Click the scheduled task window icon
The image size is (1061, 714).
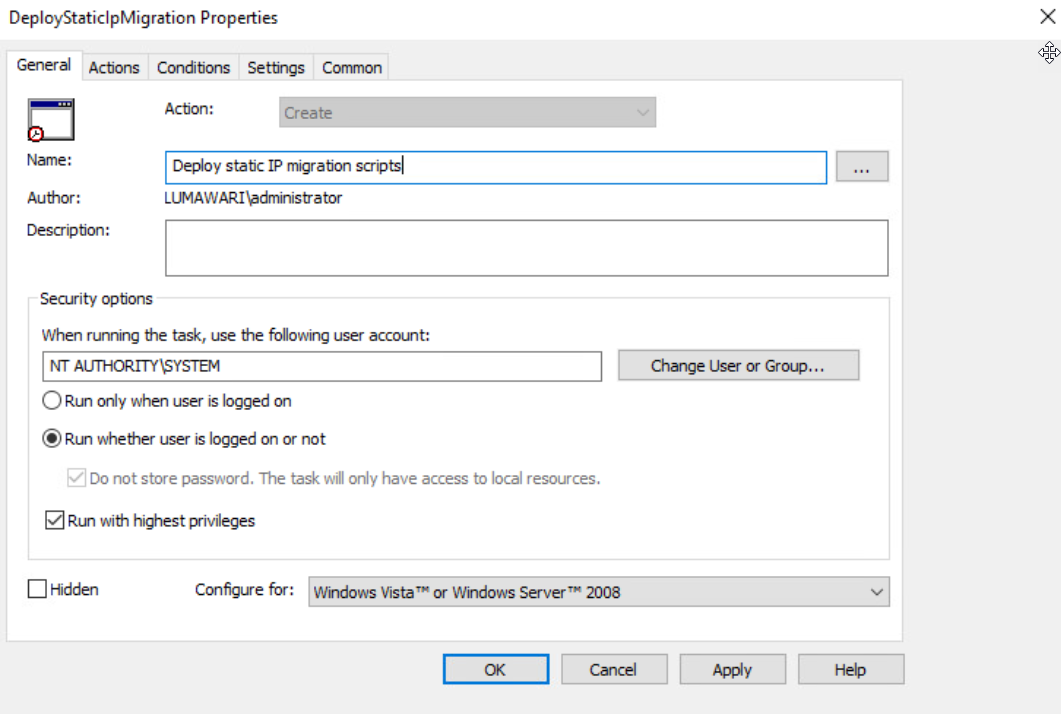click(51, 120)
